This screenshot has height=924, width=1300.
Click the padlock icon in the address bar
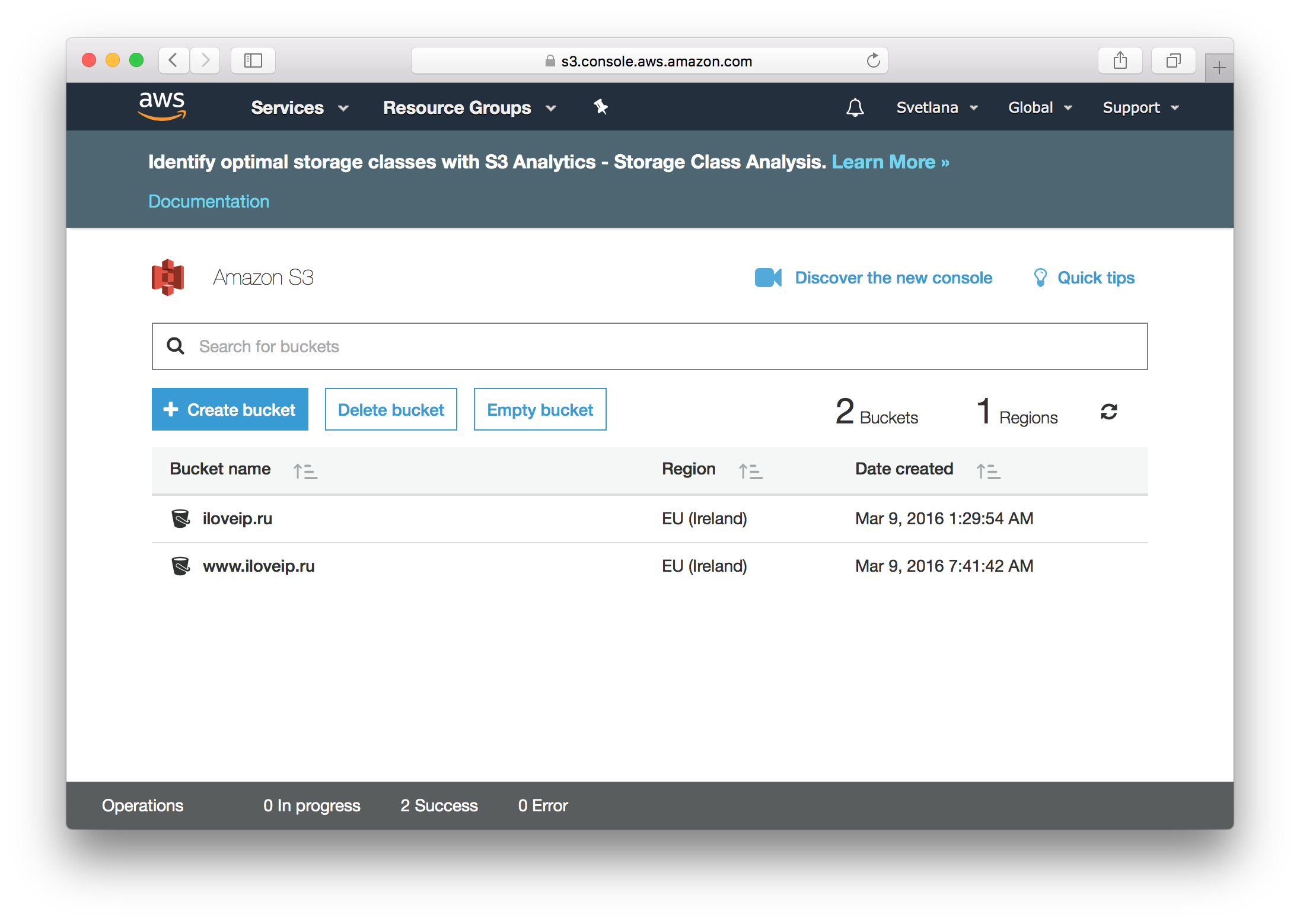(x=550, y=60)
